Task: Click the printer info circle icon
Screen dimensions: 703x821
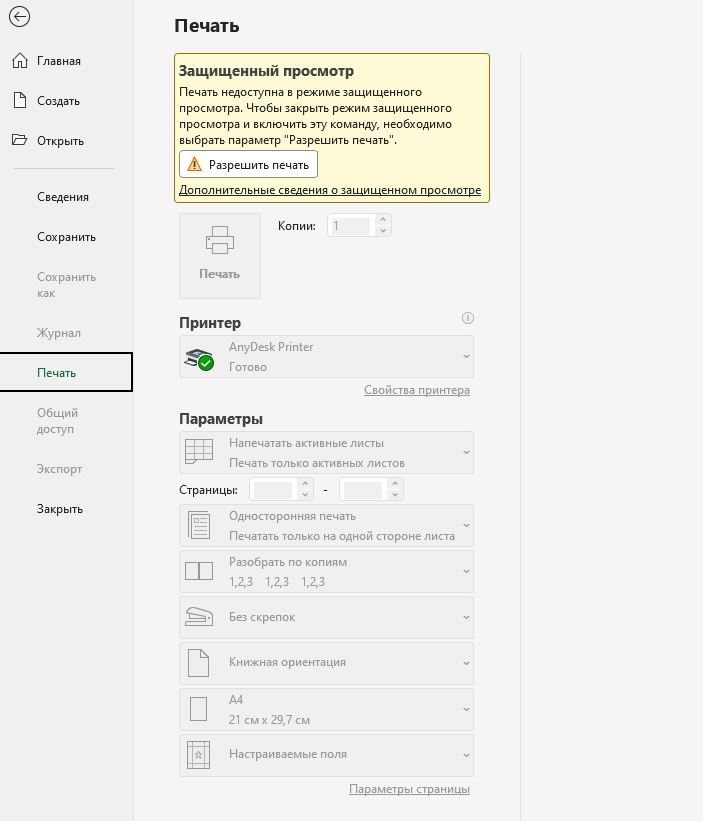Action: [467, 318]
